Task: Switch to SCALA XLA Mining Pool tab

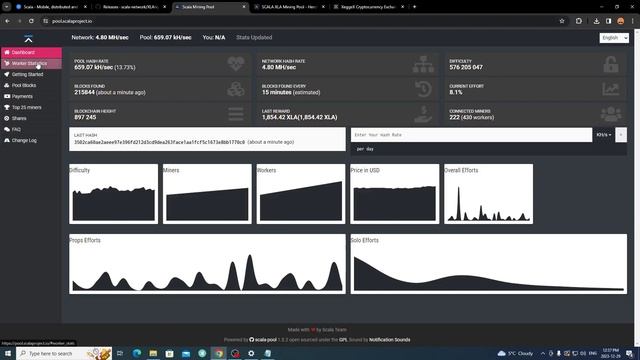Action: click(x=289, y=7)
